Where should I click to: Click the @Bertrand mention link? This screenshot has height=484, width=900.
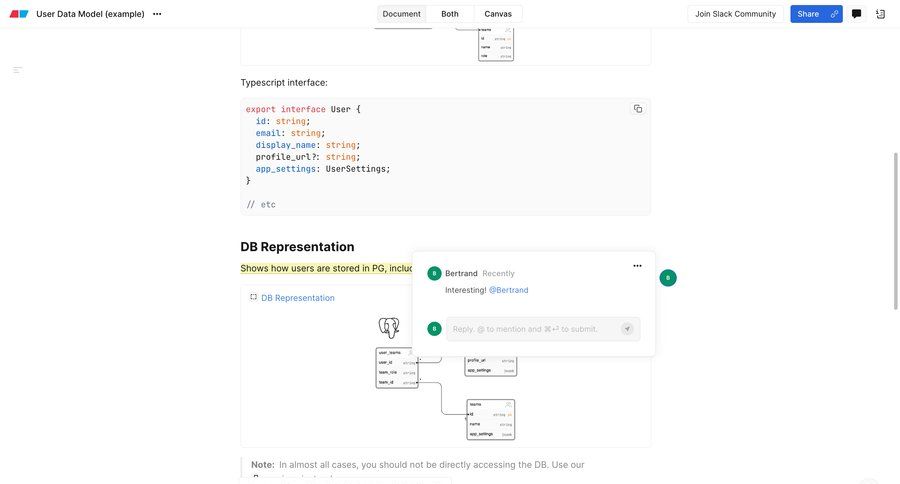tap(509, 290)
